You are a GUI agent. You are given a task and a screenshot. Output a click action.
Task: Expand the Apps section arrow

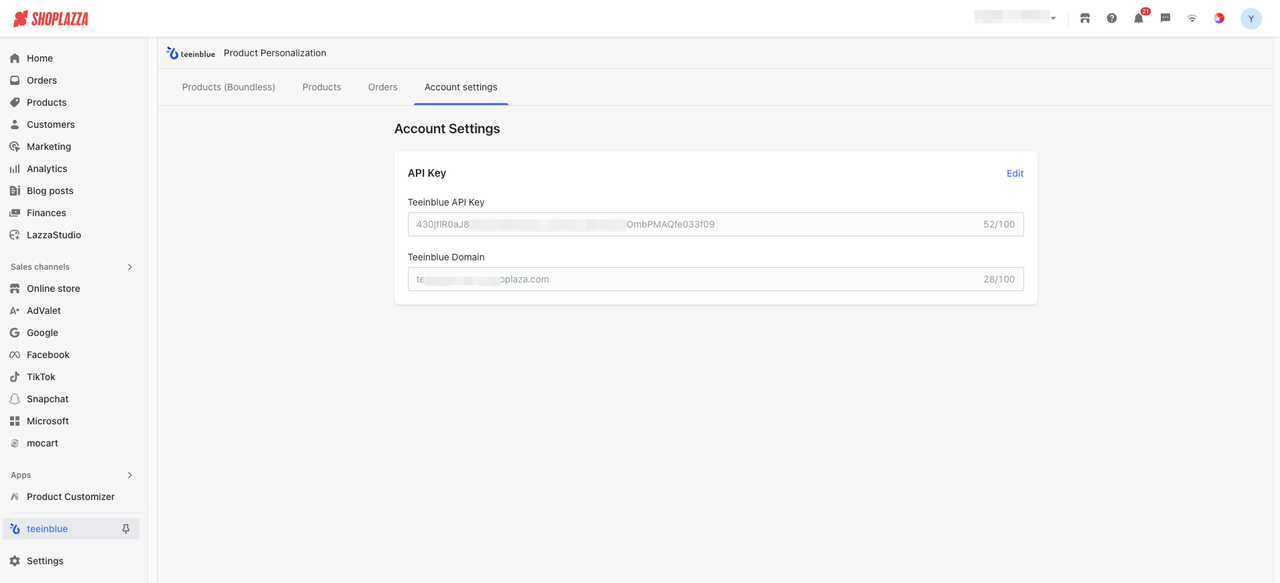(130, 475)
